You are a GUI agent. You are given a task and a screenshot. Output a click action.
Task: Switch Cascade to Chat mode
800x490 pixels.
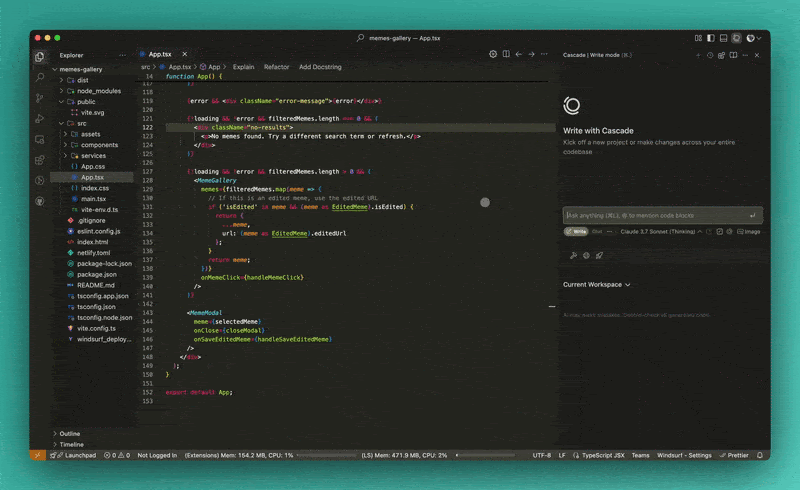coord(597,231)
